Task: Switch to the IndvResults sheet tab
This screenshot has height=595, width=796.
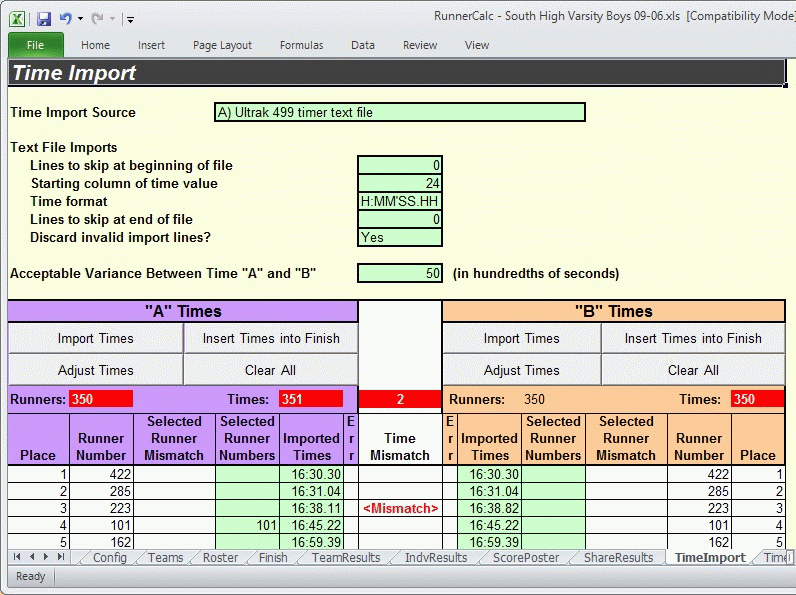Action: [436, 557]
